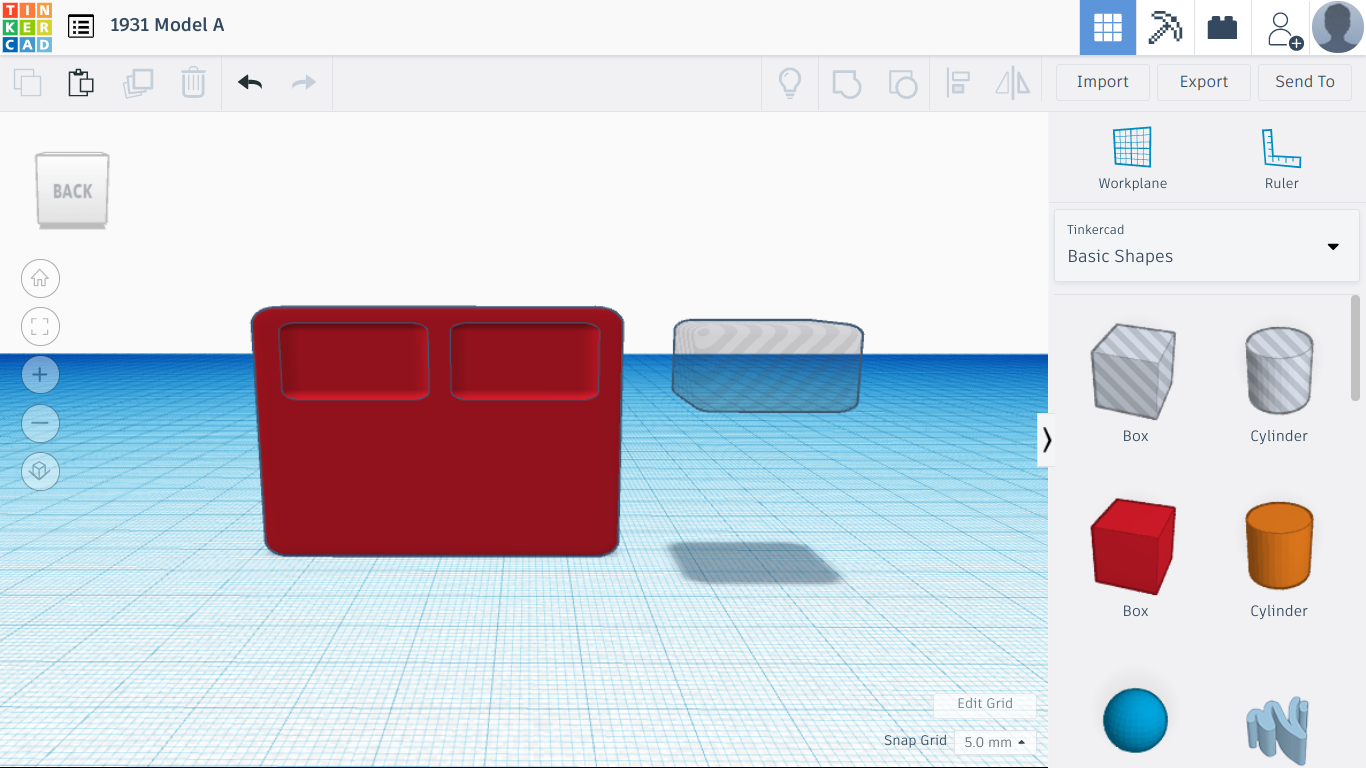The width and height of the screenshot is (1366, 768).
Task: Invite collaborators with the add person icon
Action: tap(1281, 27)
